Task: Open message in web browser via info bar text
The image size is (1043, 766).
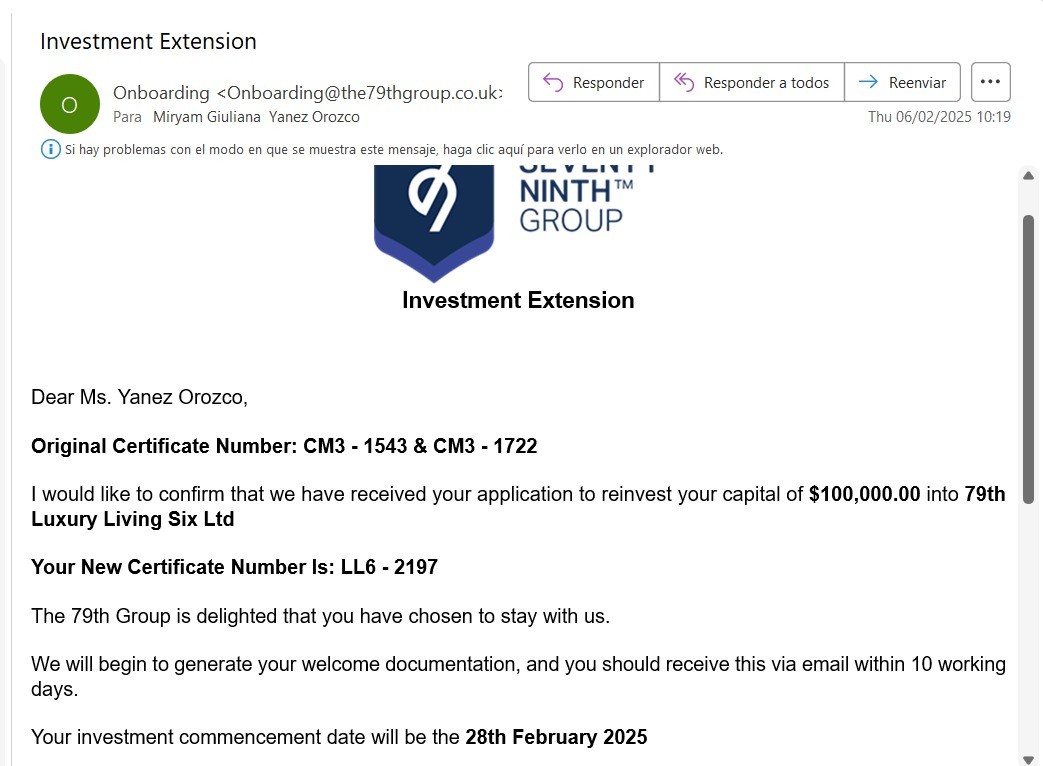Action: 394,150
